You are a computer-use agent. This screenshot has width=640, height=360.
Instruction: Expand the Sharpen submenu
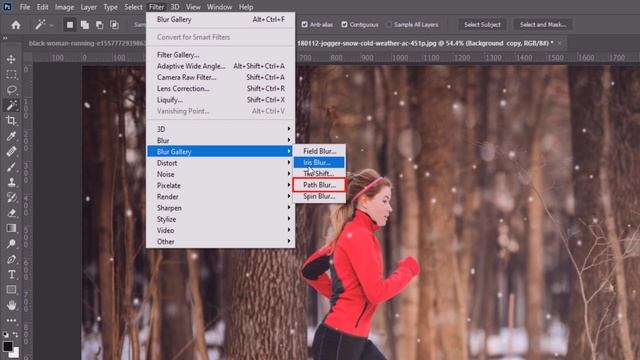click(x=220, y=208)
